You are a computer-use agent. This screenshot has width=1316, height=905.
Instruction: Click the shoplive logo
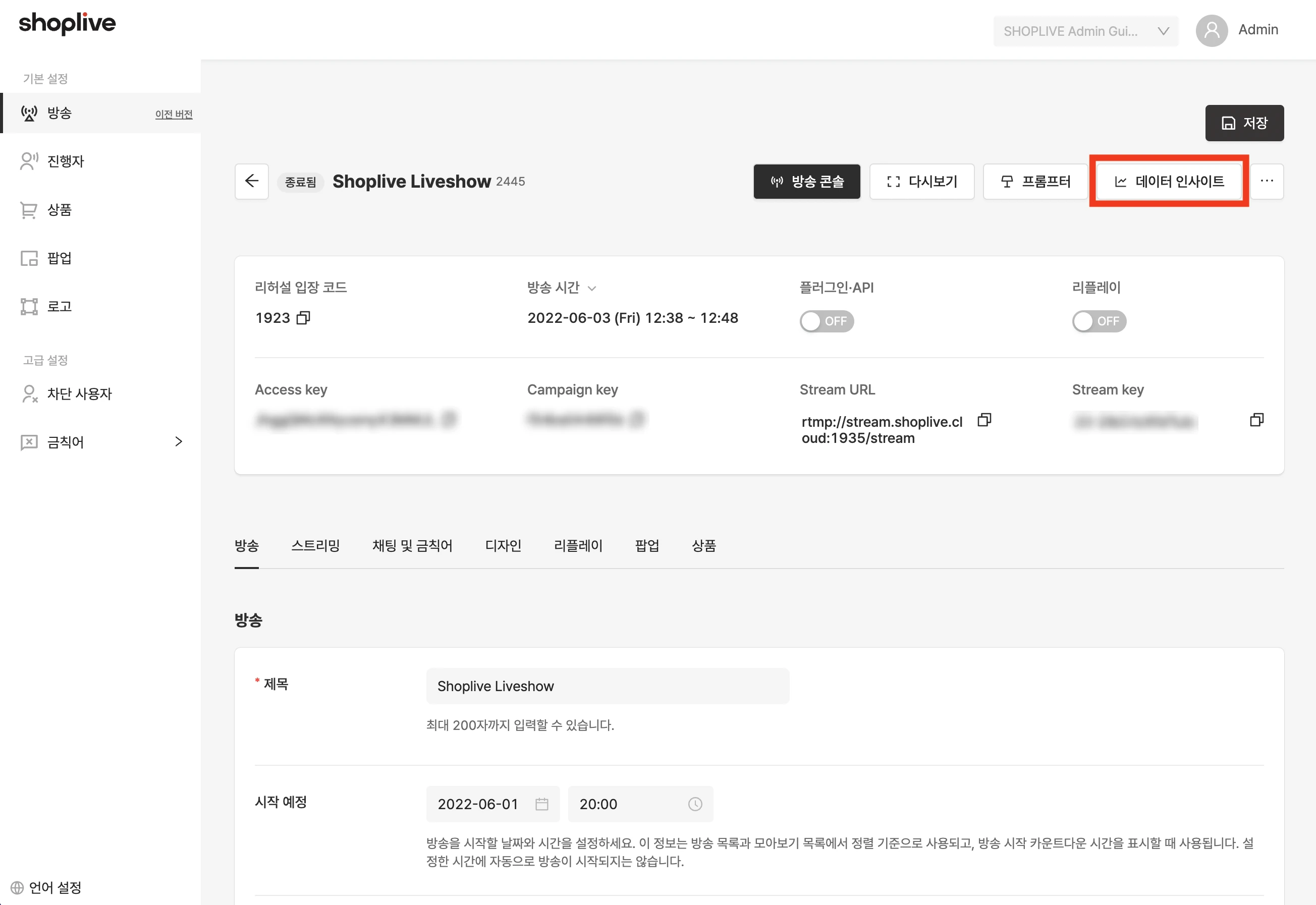click(67, 23)
